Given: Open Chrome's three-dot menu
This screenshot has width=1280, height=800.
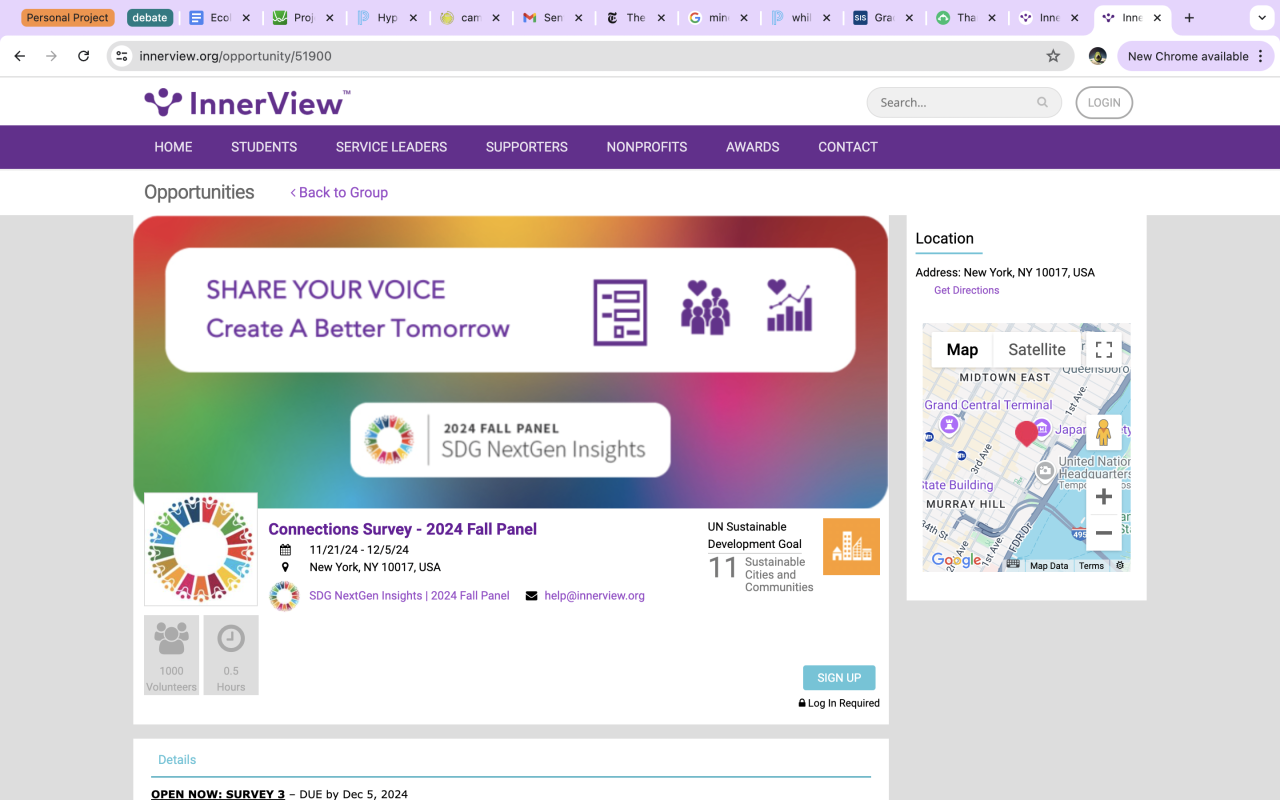Looking at the screenshot, I should (1262, 56).
